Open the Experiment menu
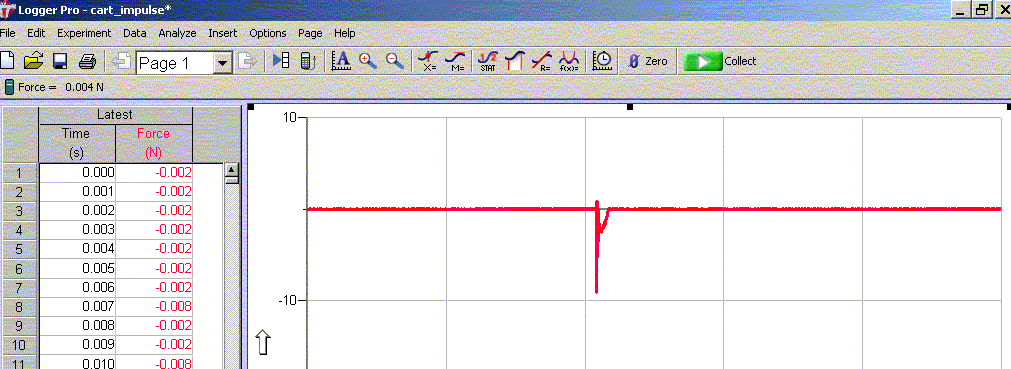 click(84, 33)
